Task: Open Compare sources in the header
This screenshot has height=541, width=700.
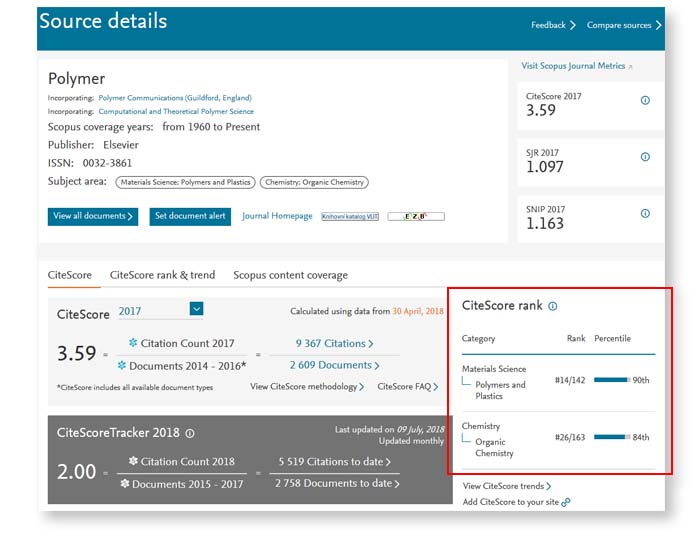Action: [624, 25]
